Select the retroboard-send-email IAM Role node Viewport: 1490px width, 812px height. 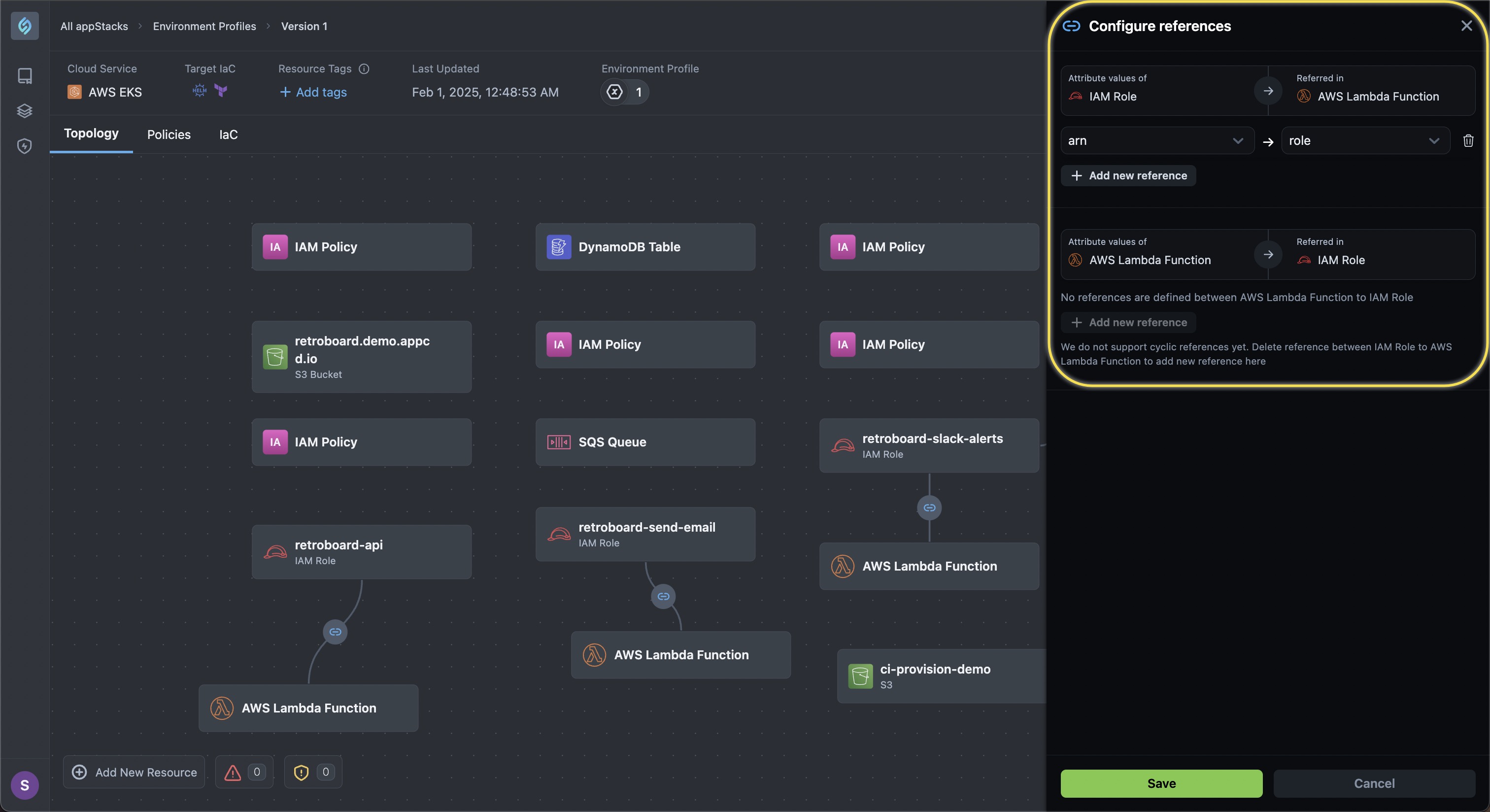(x=645, y=535)
